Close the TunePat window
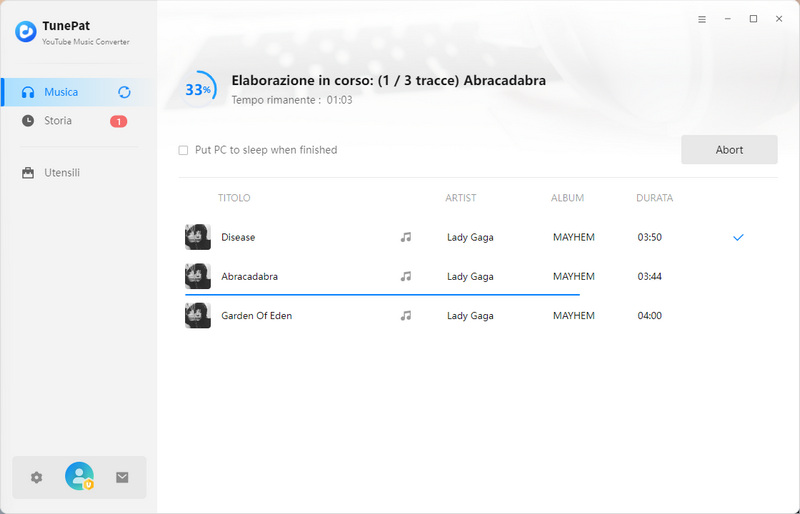This screenshot has width=800, height=514. 779,19
